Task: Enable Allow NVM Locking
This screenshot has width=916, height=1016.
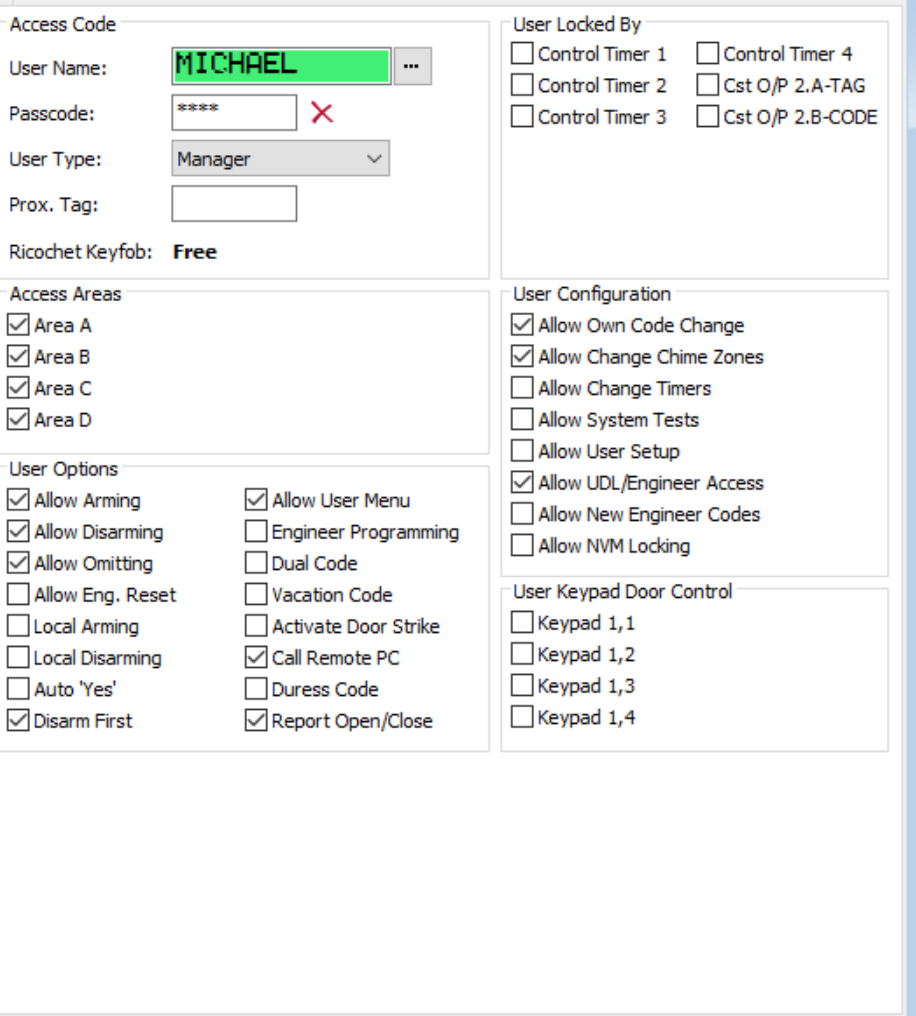Action: pyautogui.click(x=522, y=546)
